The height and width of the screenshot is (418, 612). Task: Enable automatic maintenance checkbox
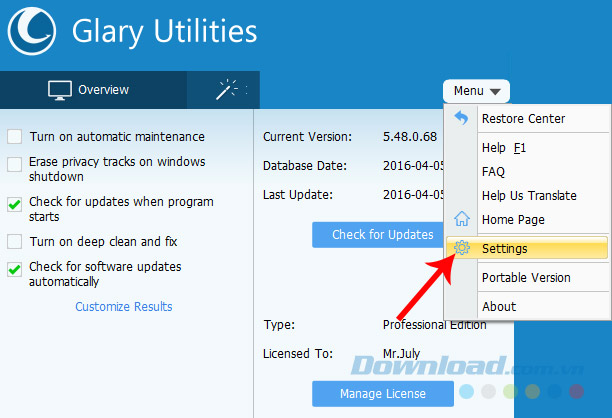(x=15, y=137)
